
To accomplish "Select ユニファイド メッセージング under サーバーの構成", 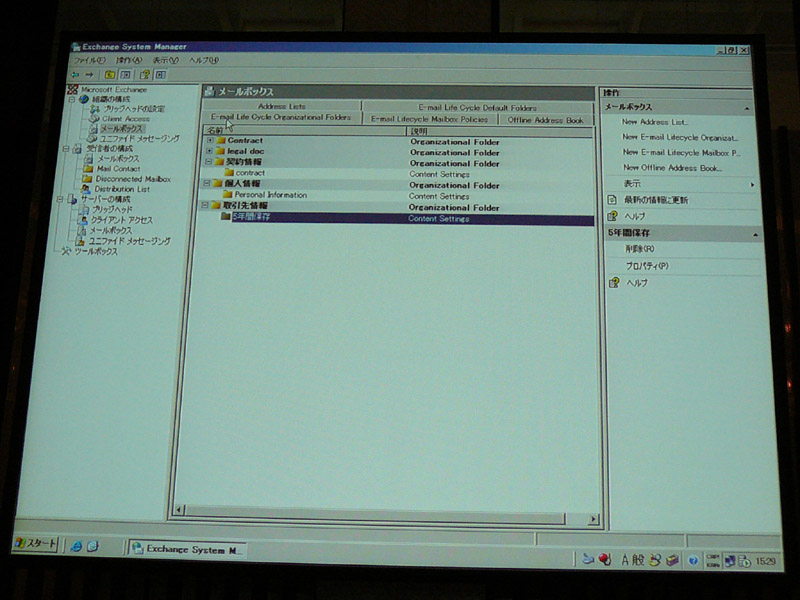I will 130,241.
